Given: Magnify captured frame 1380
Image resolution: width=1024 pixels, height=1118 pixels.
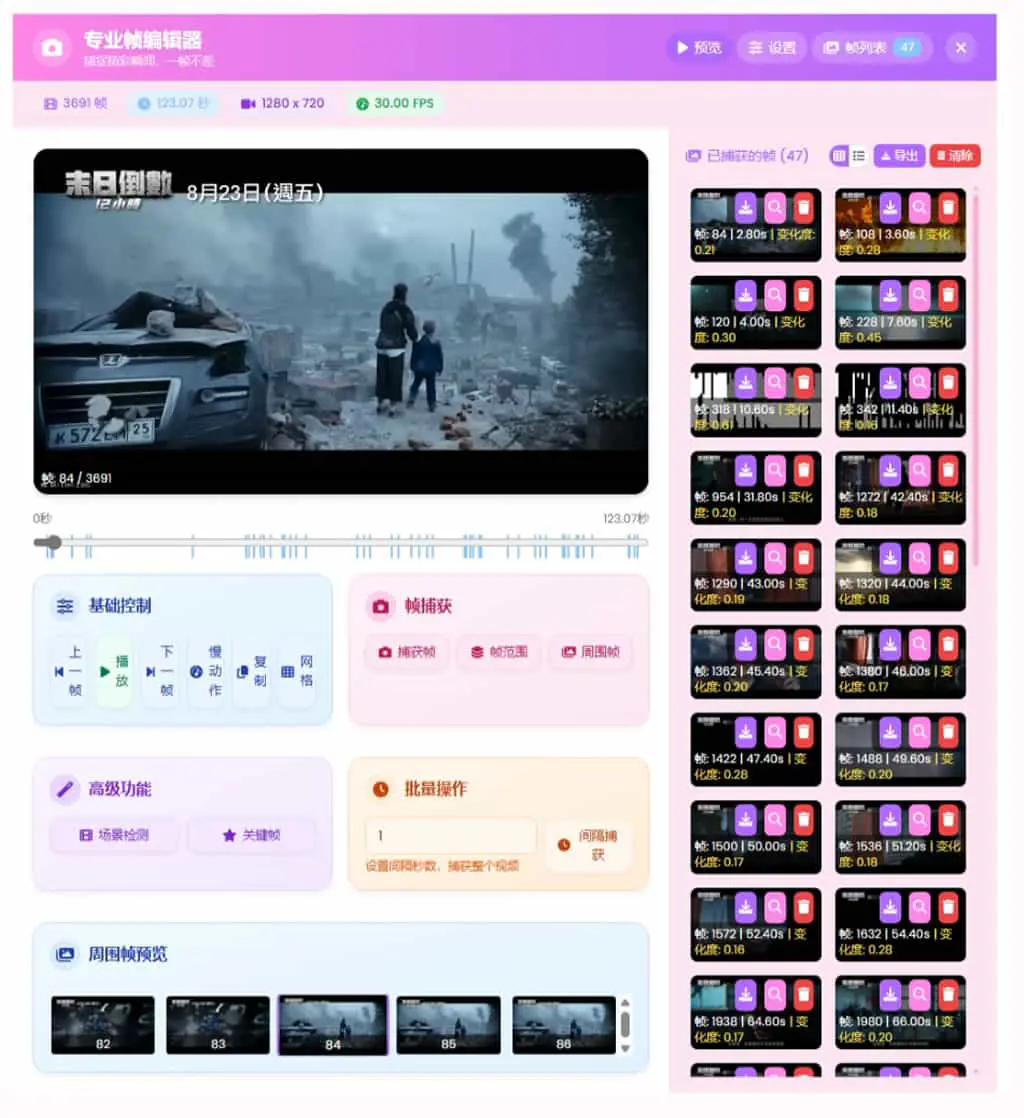Looking at the screenshot, I should [919, 645].
